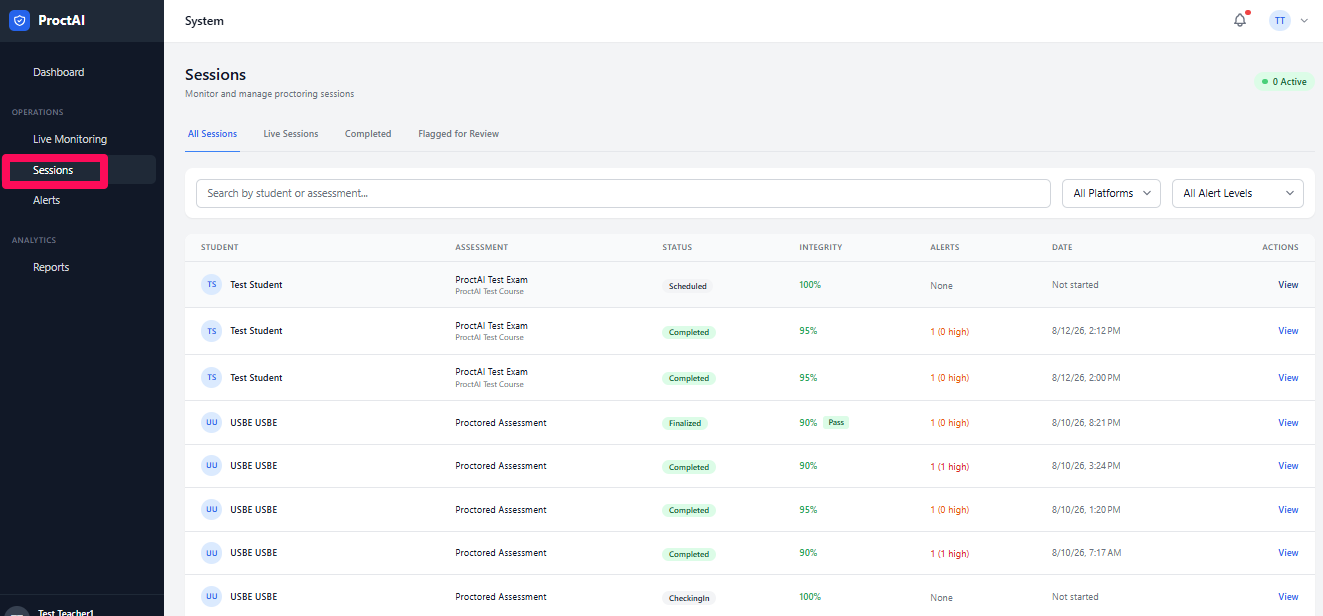The width and height of the screenshot is (1323, 616).
Task: Open View link for the Finalized session
Action: [x=1288, y=423]
